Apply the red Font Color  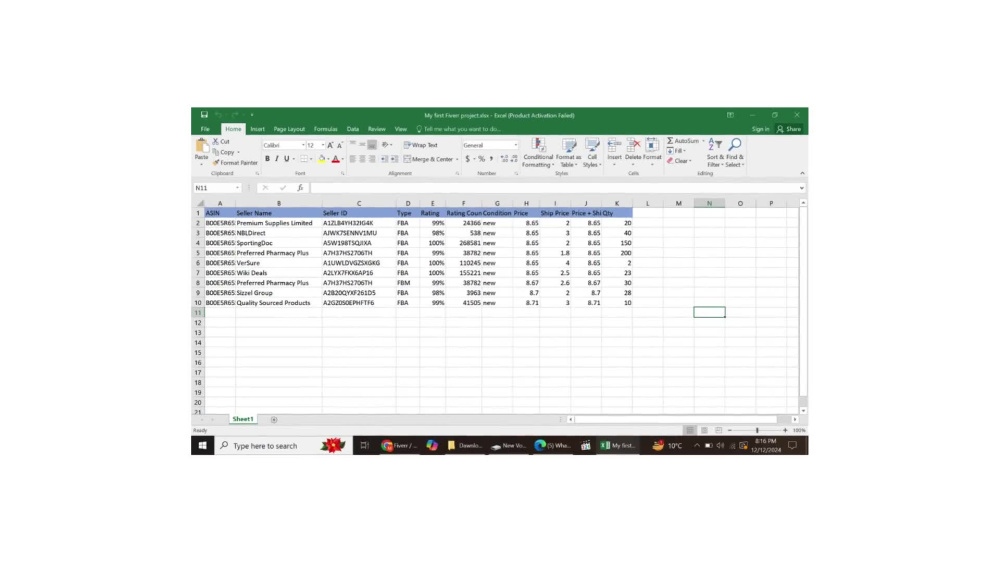point(335,159)
